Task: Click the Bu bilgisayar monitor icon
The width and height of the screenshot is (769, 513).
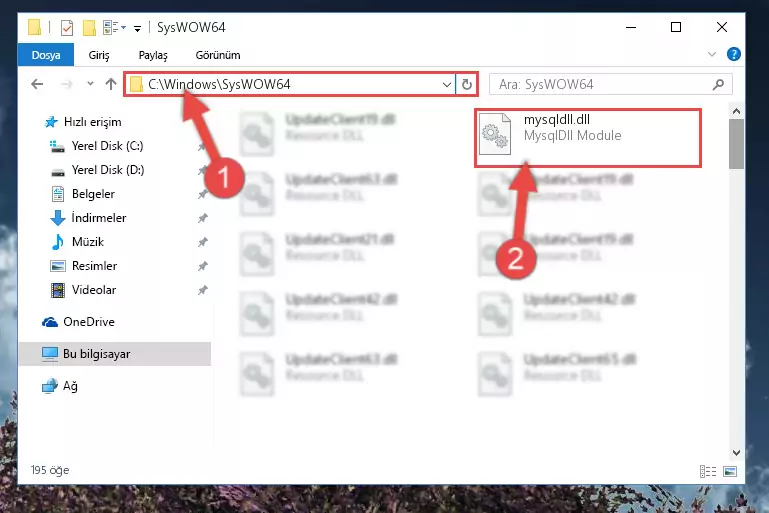Action: click(x=50, y=354)
